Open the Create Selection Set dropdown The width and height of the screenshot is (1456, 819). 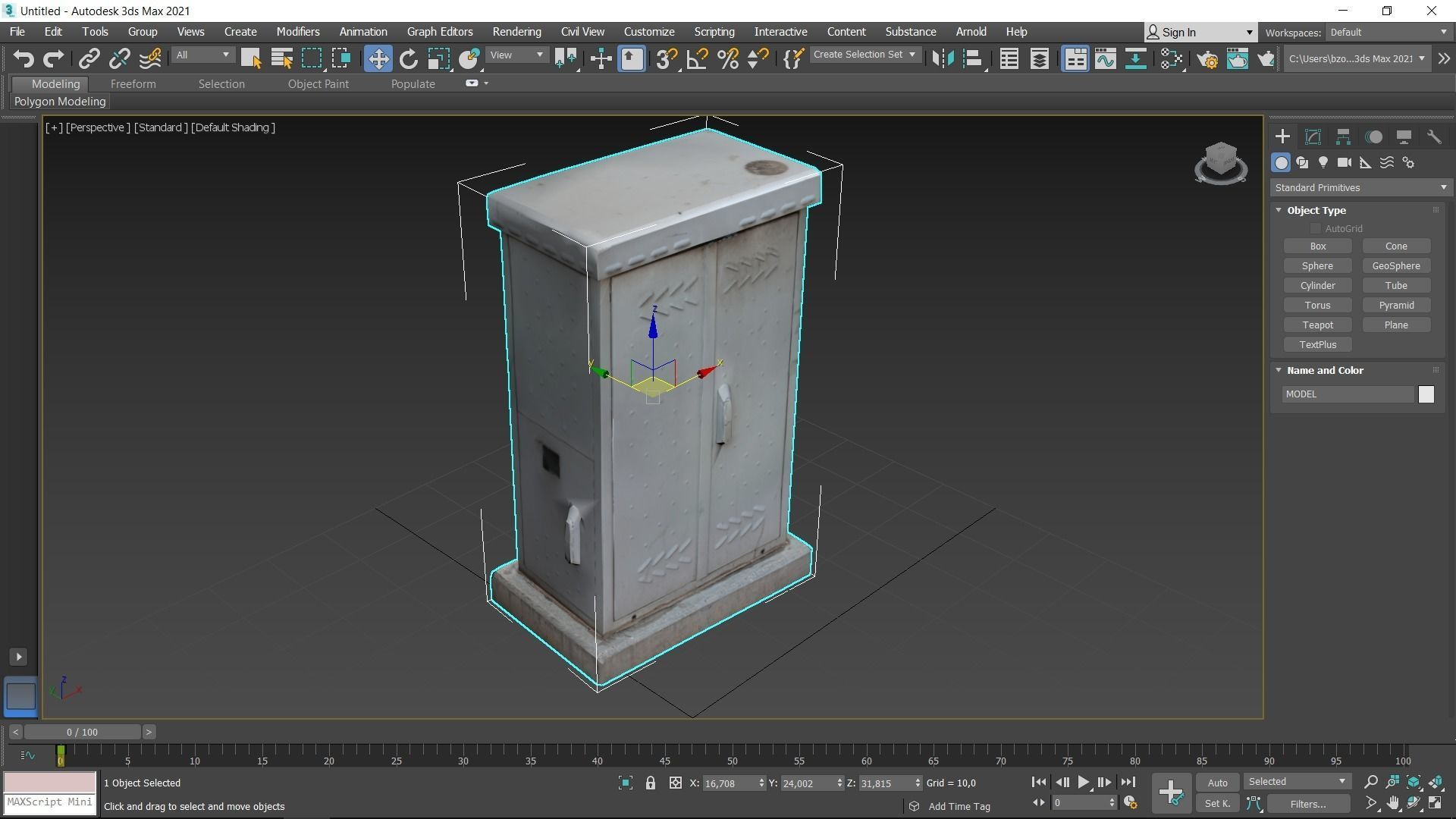tap(864, 55)
